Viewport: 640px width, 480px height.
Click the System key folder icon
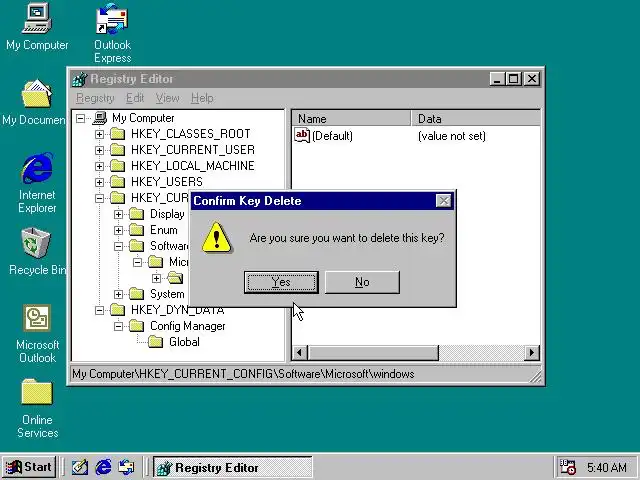(136, 294)
